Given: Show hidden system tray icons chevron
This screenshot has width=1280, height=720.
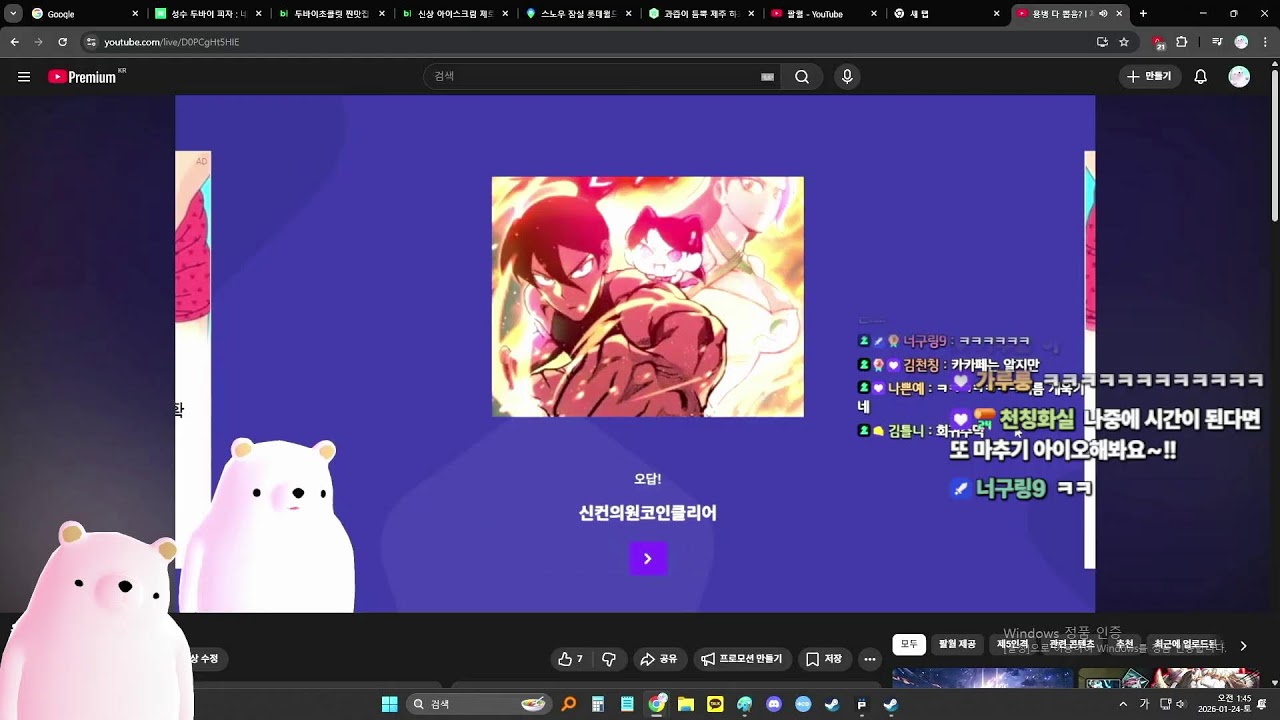Looking at the screenshot, I should pos(1123,704).
